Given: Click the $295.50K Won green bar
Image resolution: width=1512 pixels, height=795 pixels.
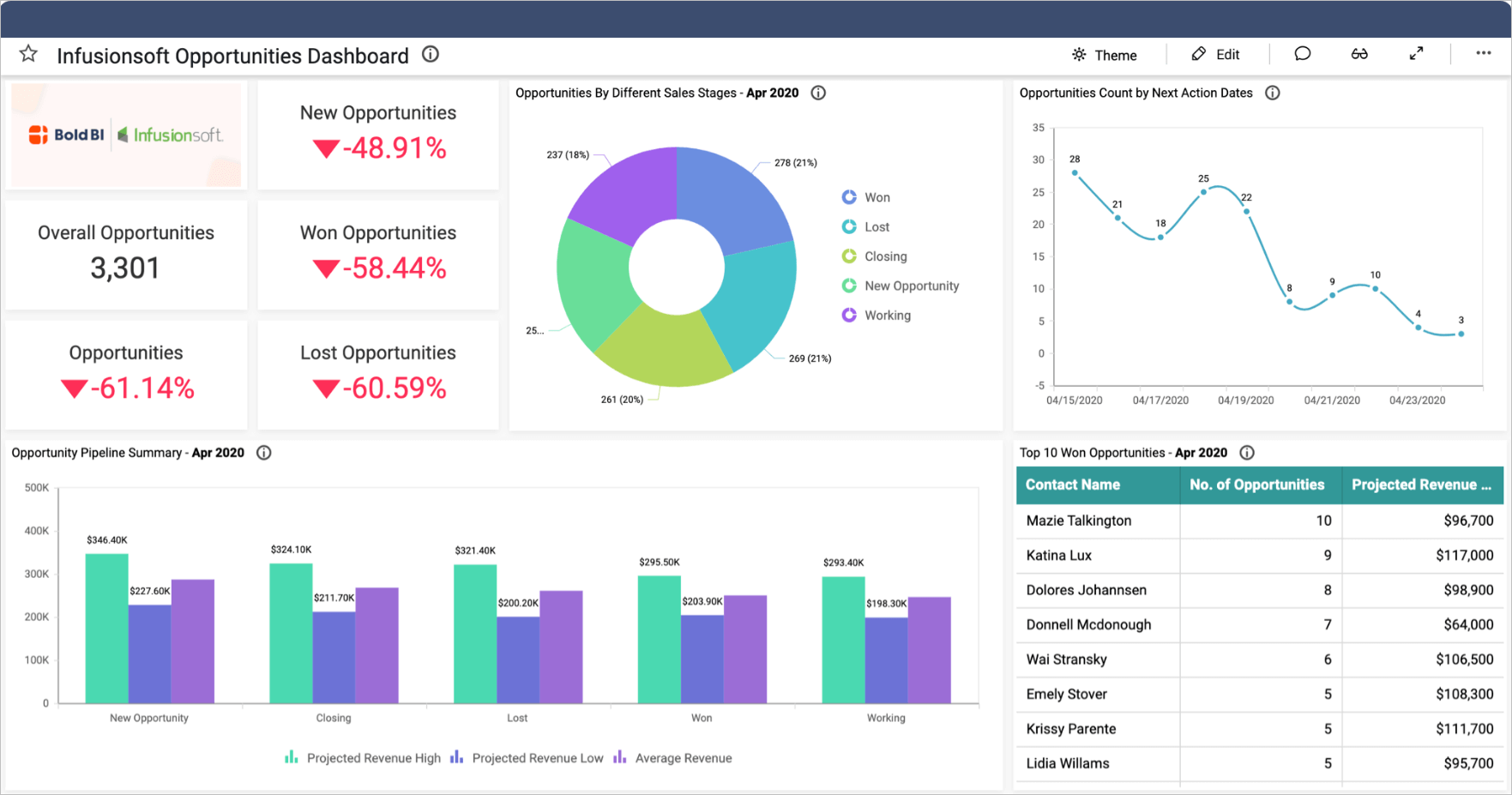Looking at the screenshot, I should [x=660, y=640].
